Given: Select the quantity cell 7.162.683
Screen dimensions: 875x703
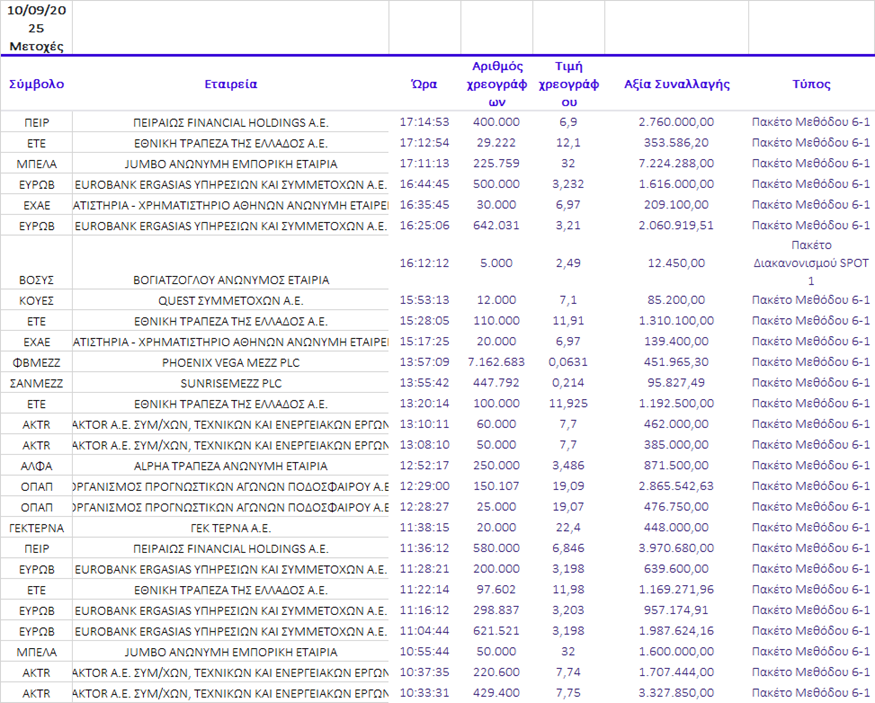Looking at the screenshot, I should (496, 363).
